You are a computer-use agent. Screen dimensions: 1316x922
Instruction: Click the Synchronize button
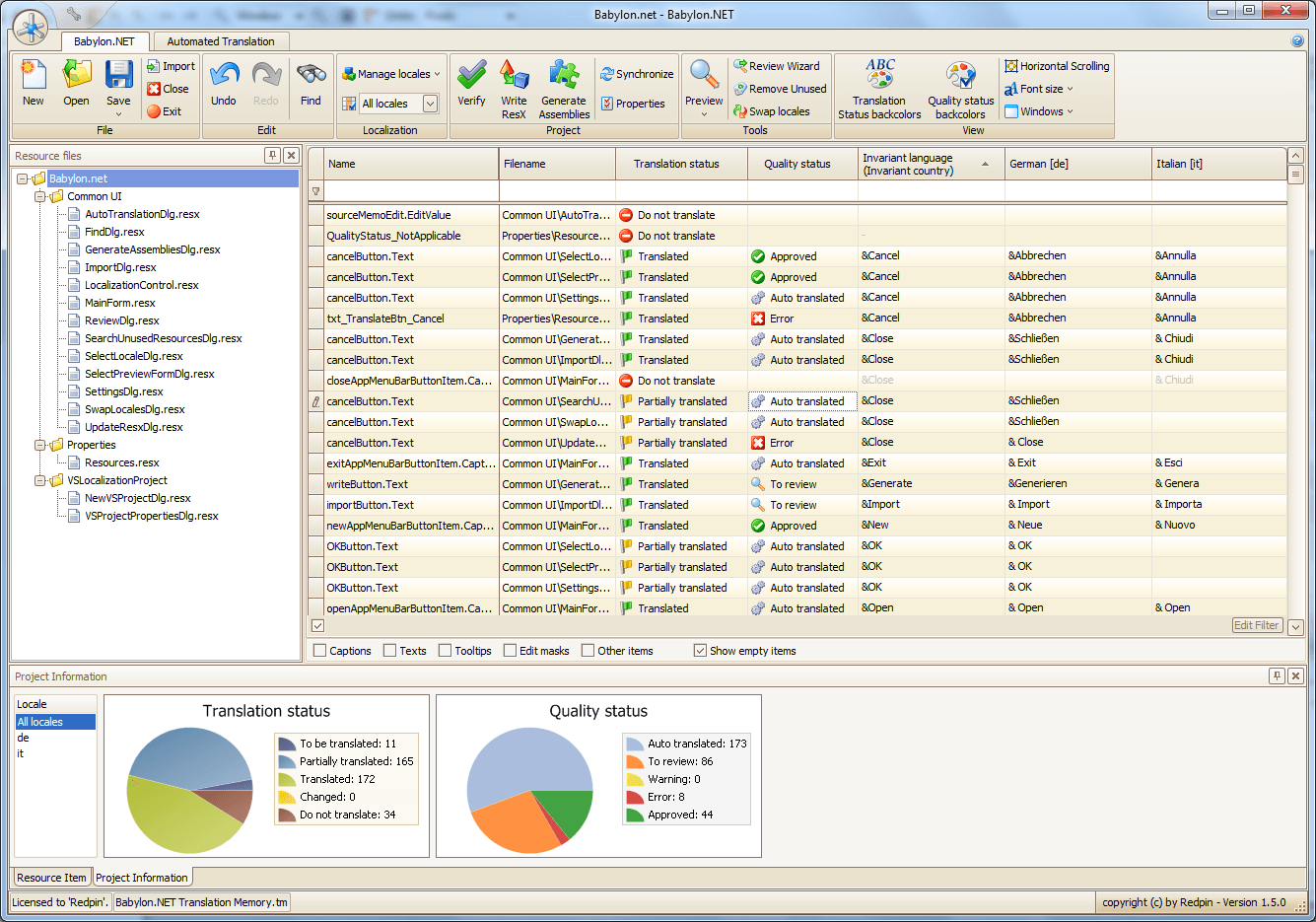tap(637, 74)
